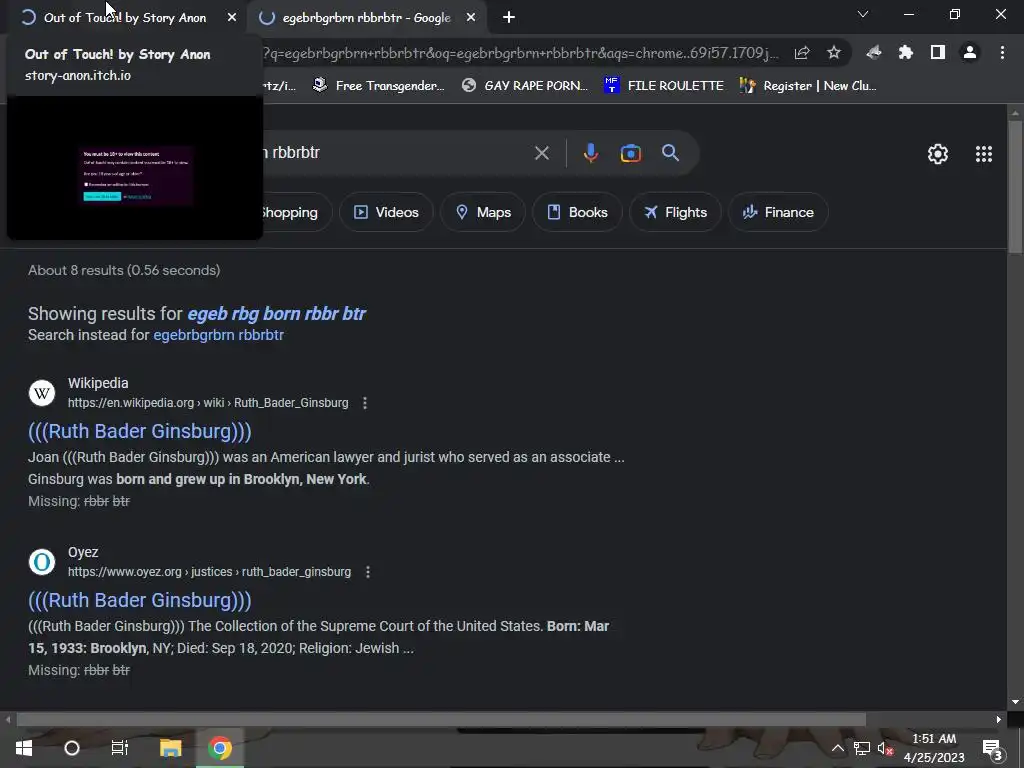Filter results by Finance
The width and height of the screenshot is (1024, 768).
tap(778, 212)
